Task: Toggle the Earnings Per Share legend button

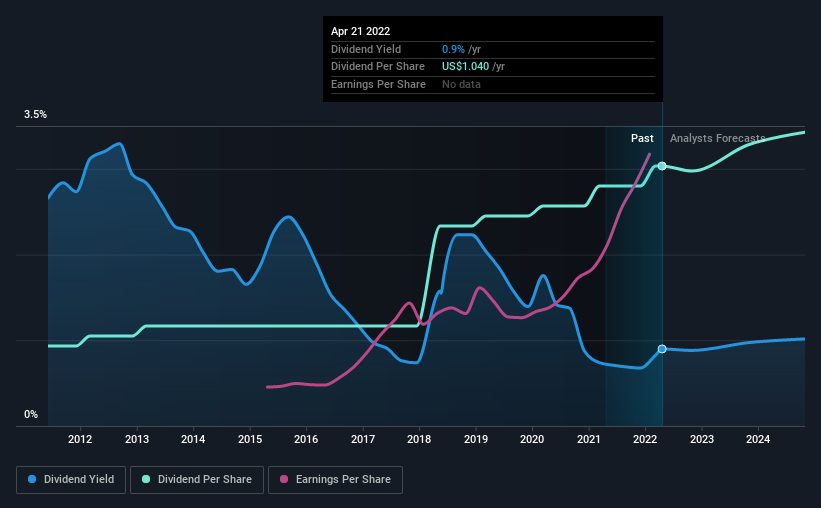Action: (x=335, y=480)
